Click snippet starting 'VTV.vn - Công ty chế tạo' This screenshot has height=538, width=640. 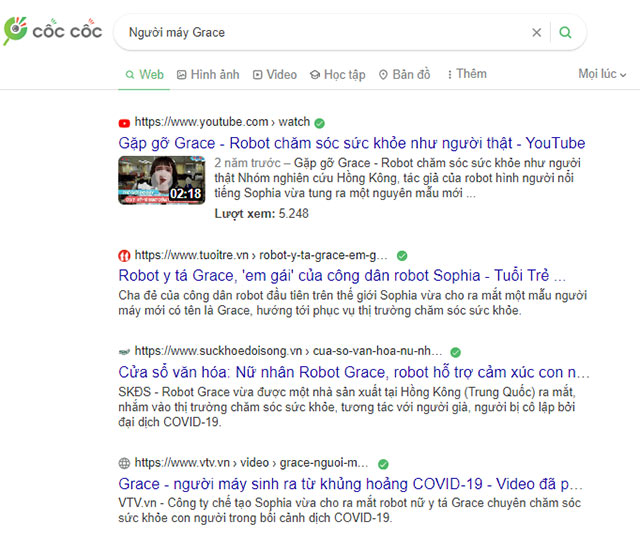pos(349,510)
